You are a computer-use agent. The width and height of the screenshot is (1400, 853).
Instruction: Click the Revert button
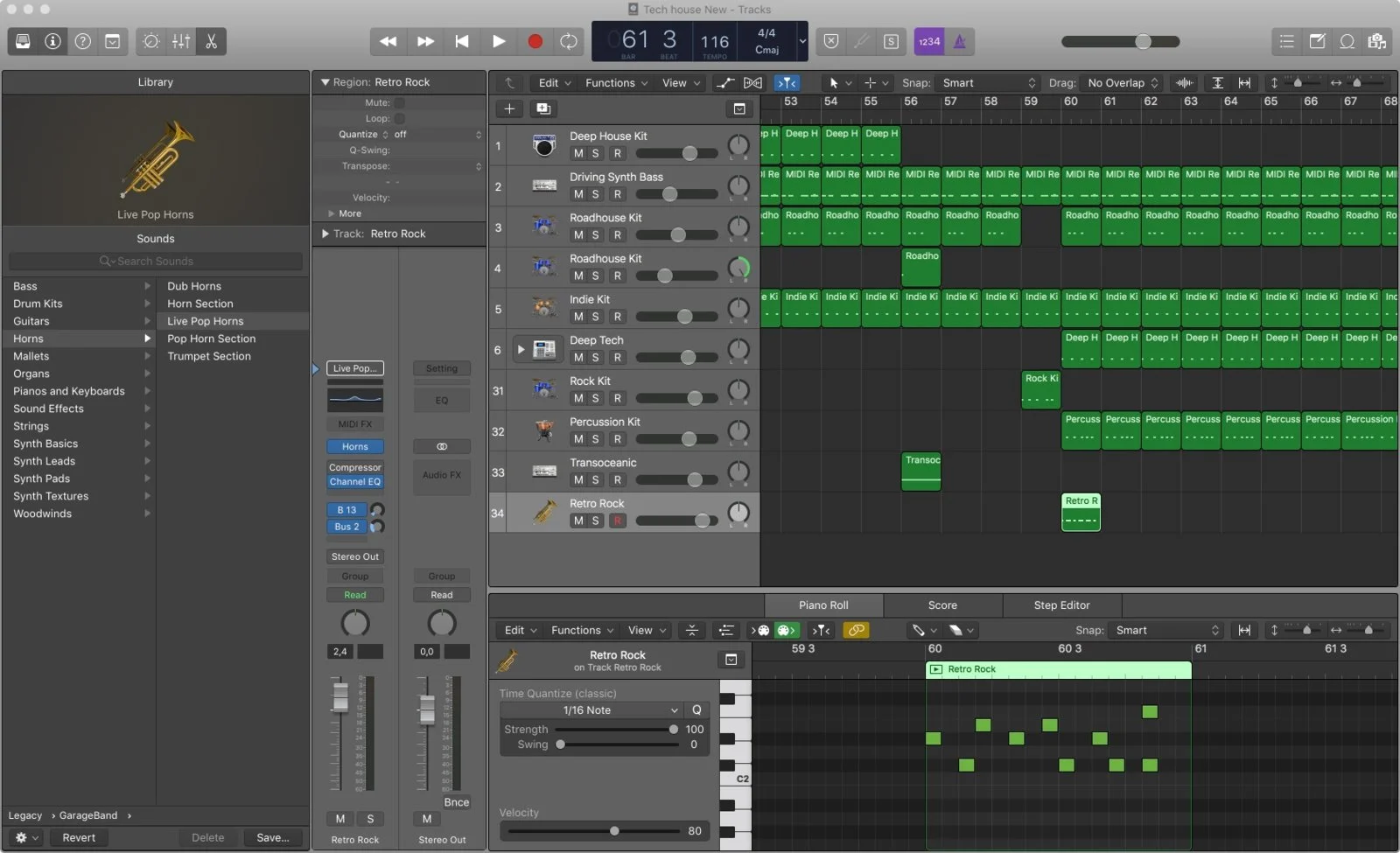pos(79,837)
